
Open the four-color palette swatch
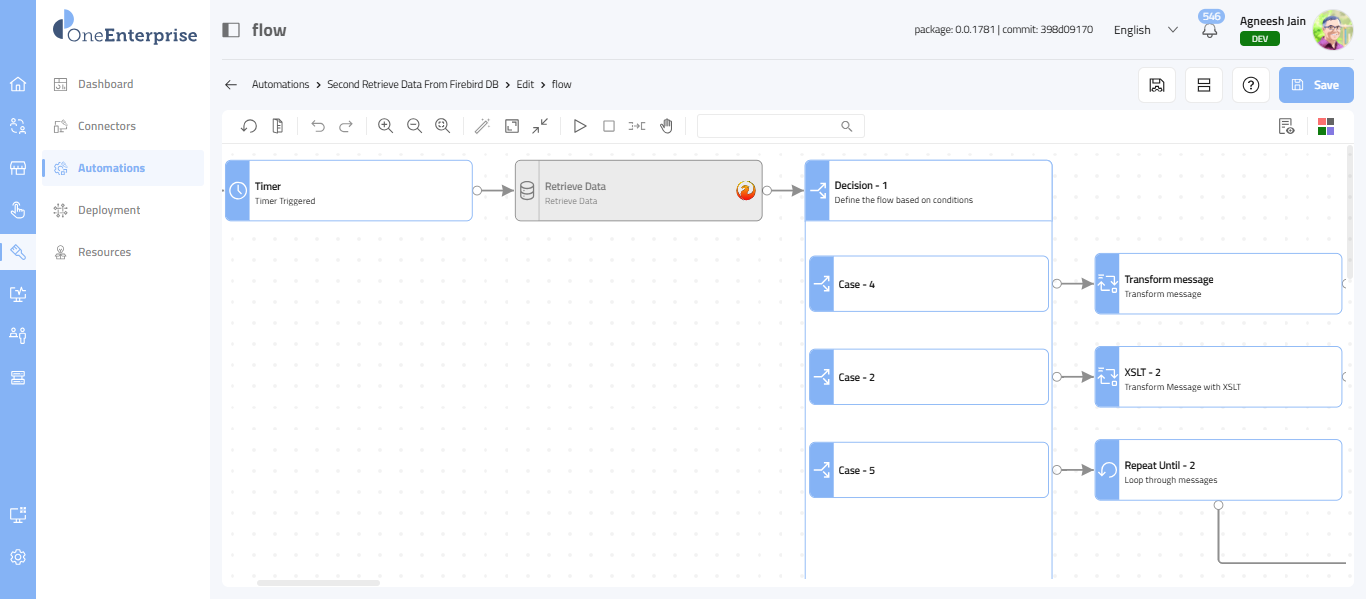pos(1325,126)
